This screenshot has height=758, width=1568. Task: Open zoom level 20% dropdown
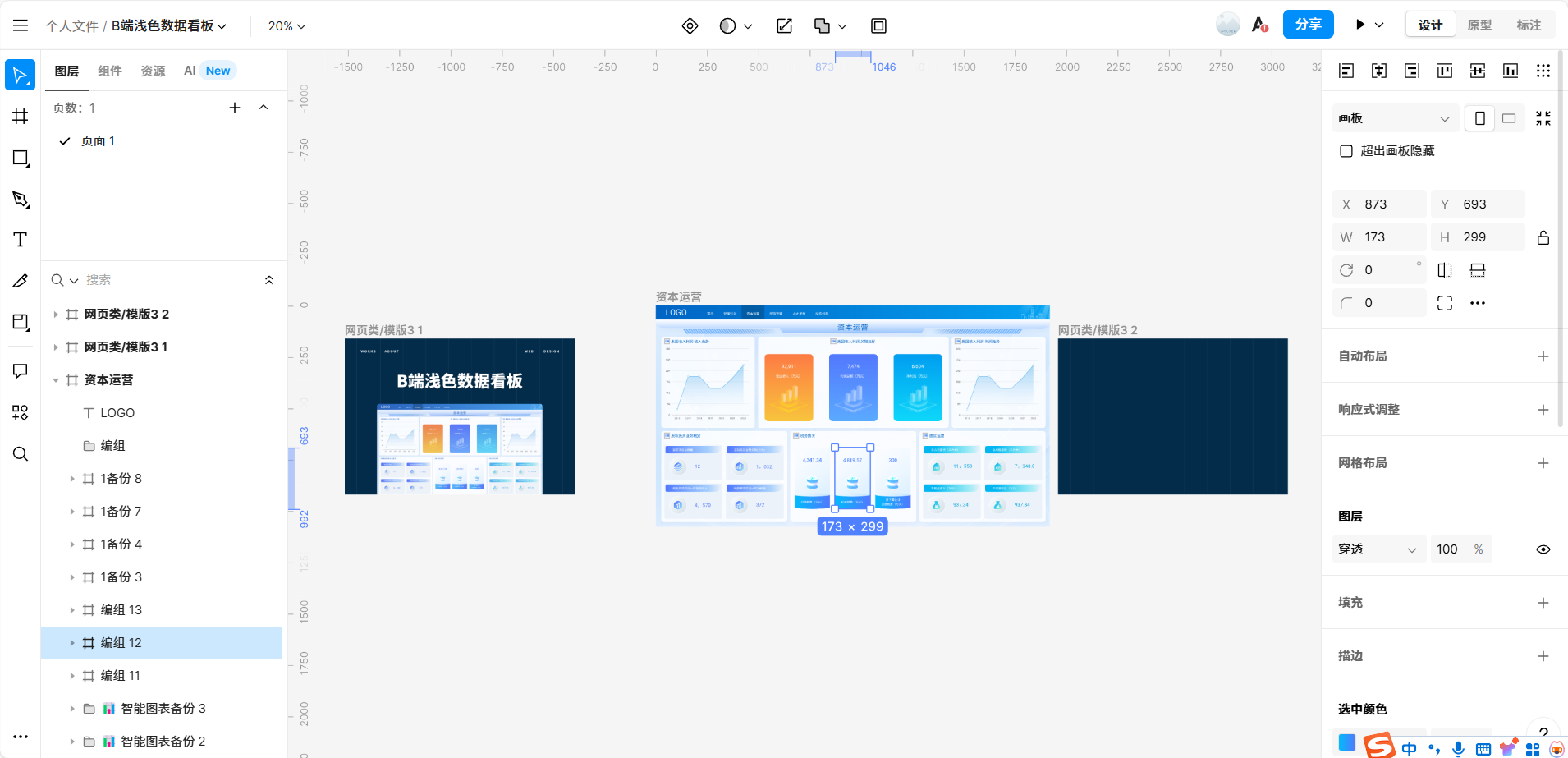287,26
